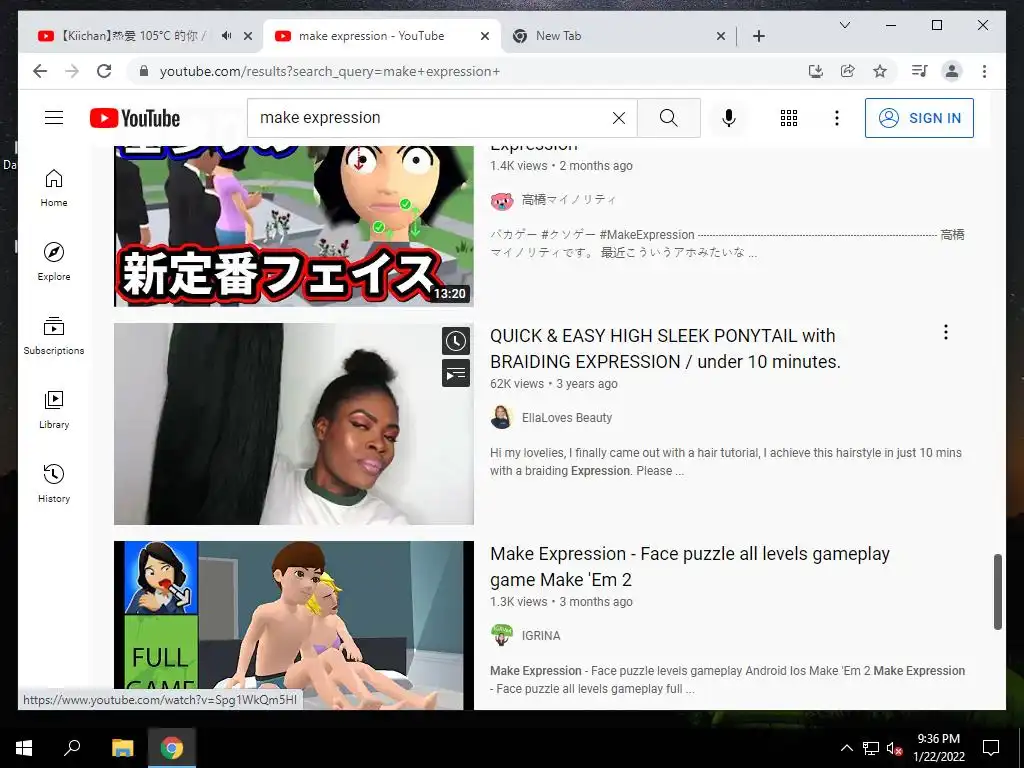Open Subscriptions in the sidebar

coord(54,336)
